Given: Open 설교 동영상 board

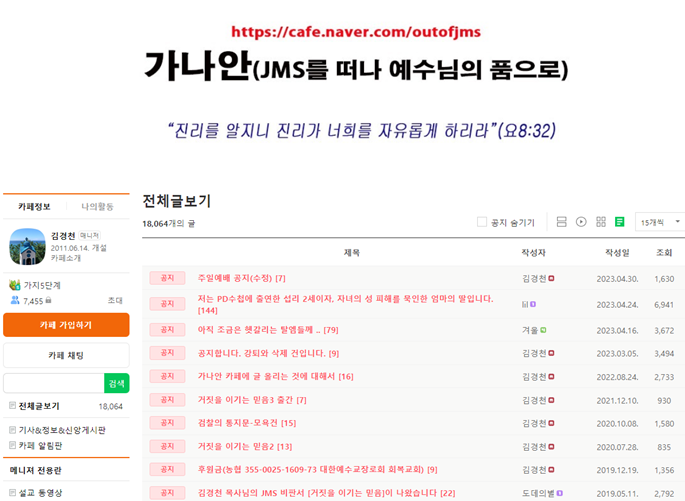Looking at the screenshot, I should coord(40,492).
